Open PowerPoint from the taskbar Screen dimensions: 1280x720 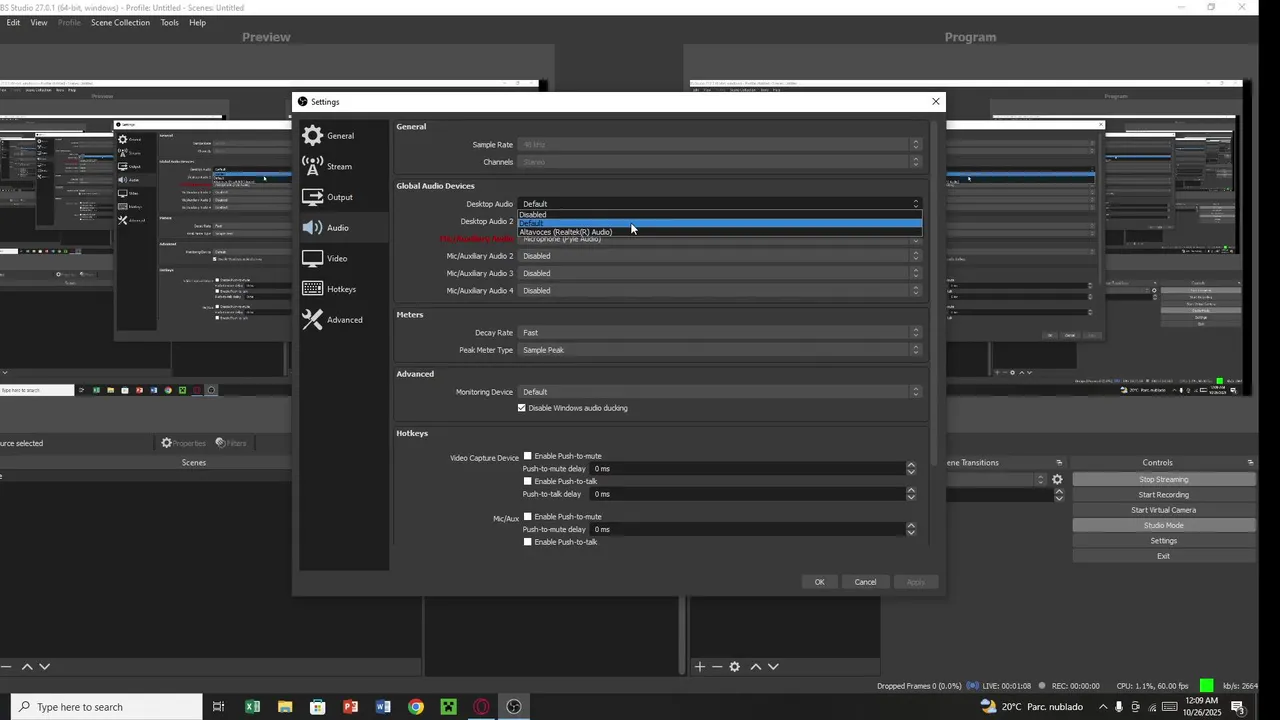point(350,707)
